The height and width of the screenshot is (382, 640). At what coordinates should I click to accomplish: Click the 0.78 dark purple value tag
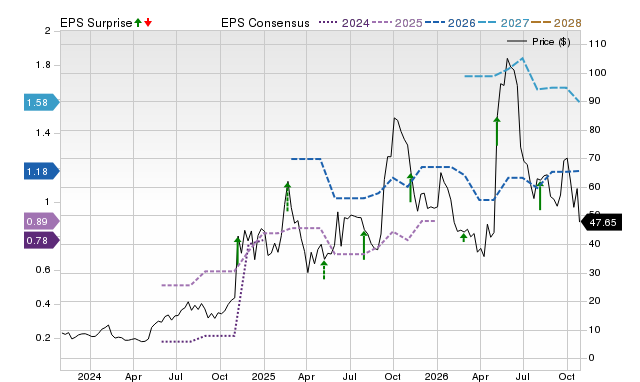tap(42, 240)
